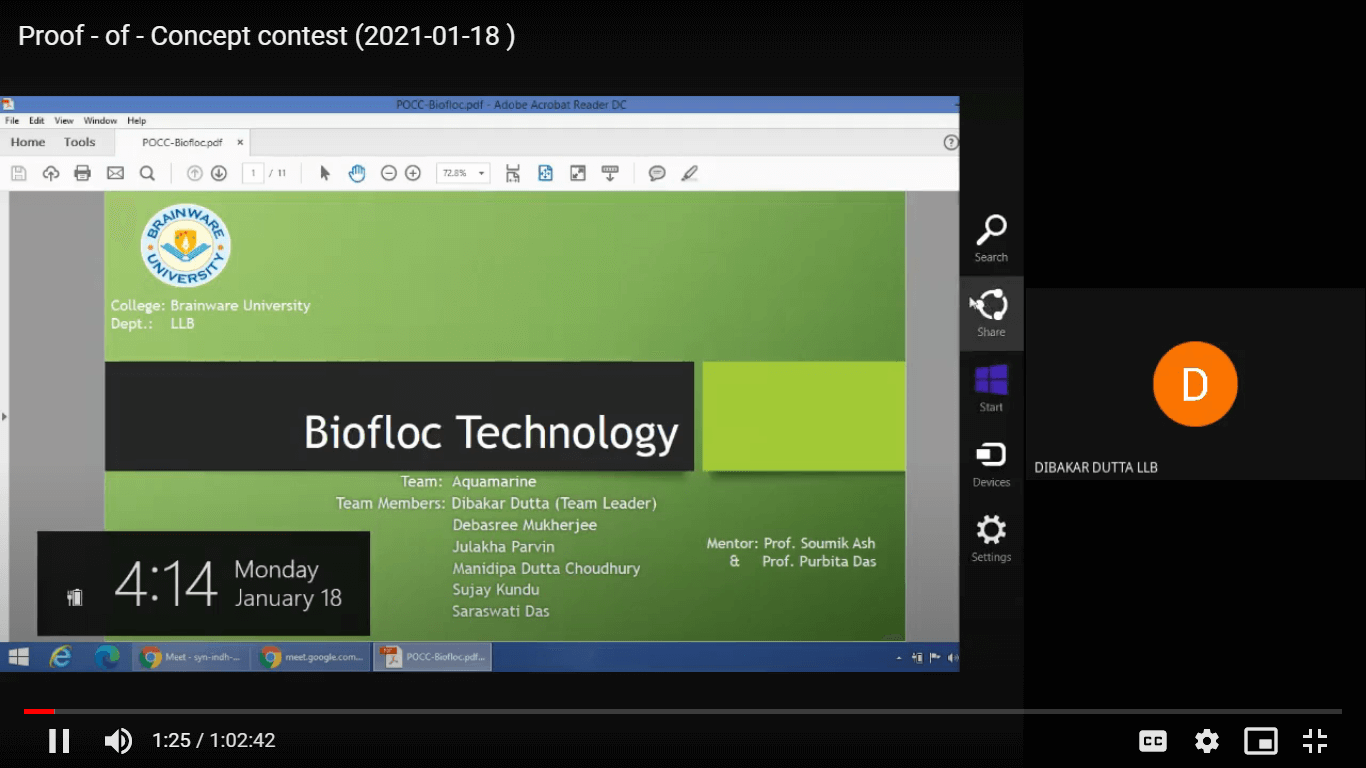Image resolution: width=1366 pixels, height=768 pixels.
Task: Click the Print icon in Acrobat toolbar
Action: pyautogui.click(x=83, y=173)
